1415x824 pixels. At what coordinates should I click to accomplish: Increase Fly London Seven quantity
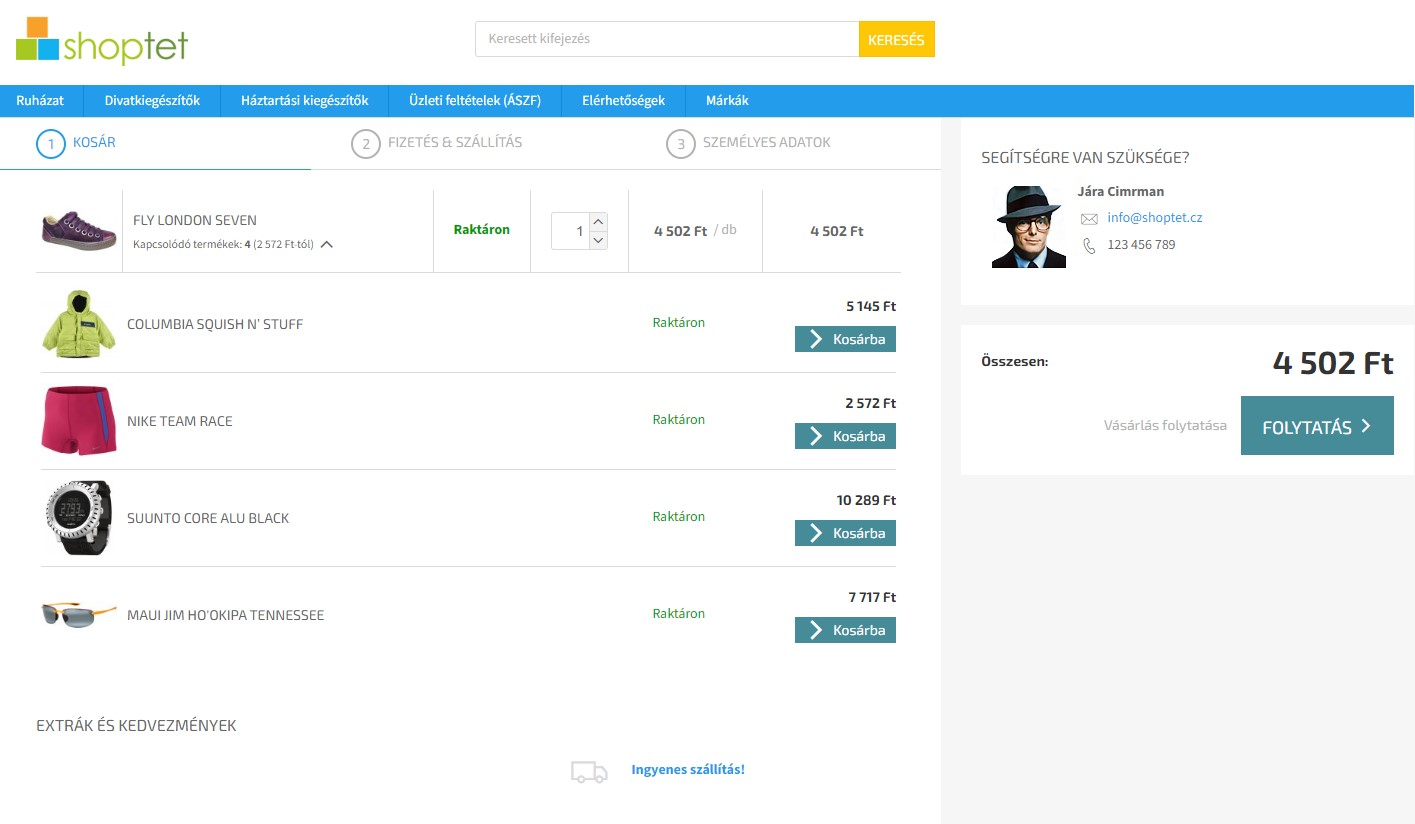598,222
